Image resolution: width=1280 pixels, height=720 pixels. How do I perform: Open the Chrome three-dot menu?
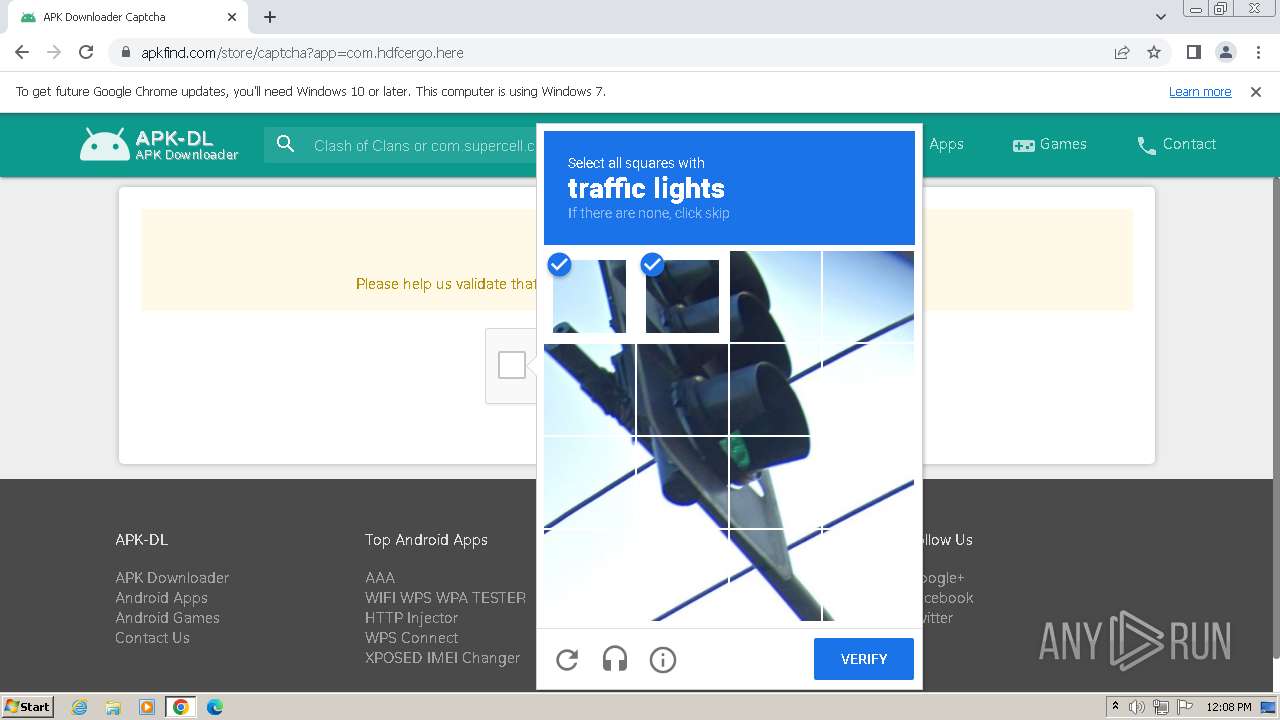point(1258,52)
